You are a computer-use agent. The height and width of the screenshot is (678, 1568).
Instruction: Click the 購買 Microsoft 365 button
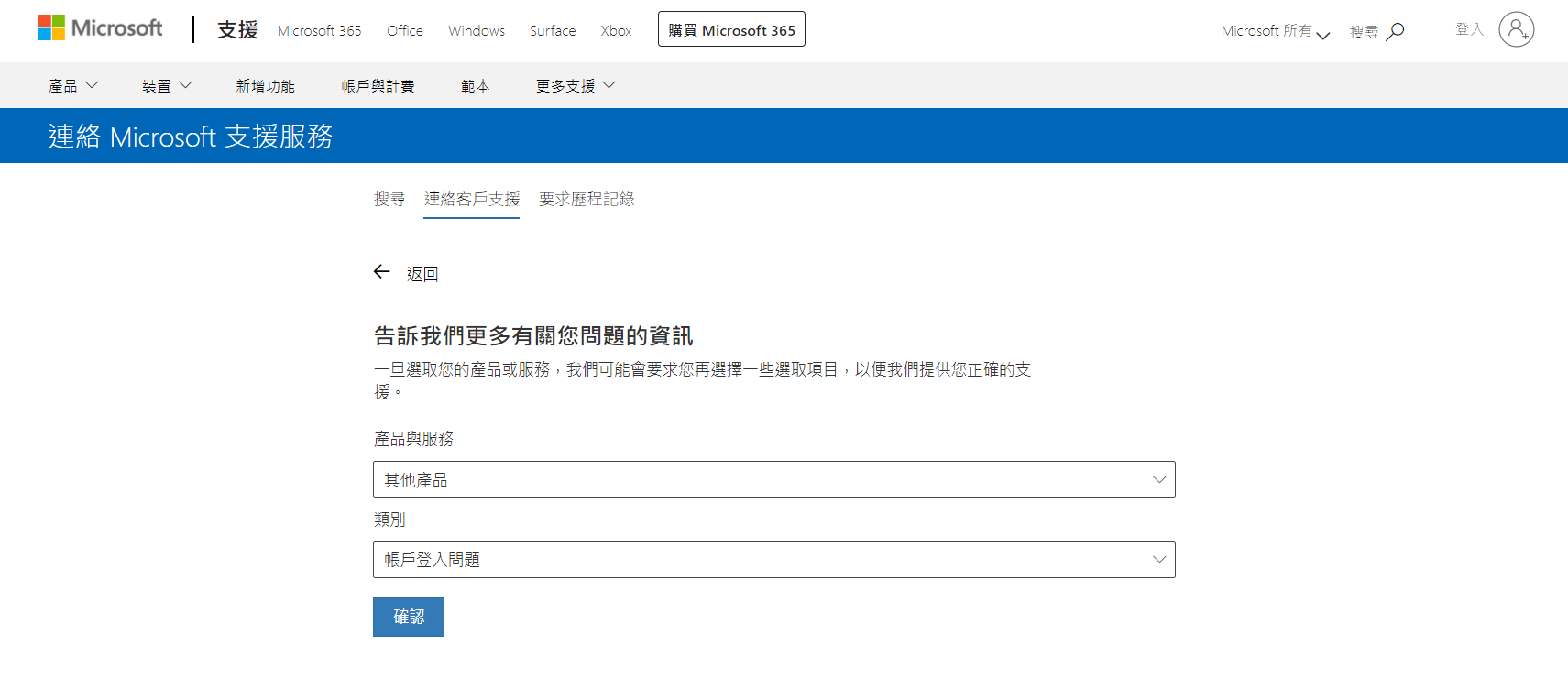(x=731, y=29)
